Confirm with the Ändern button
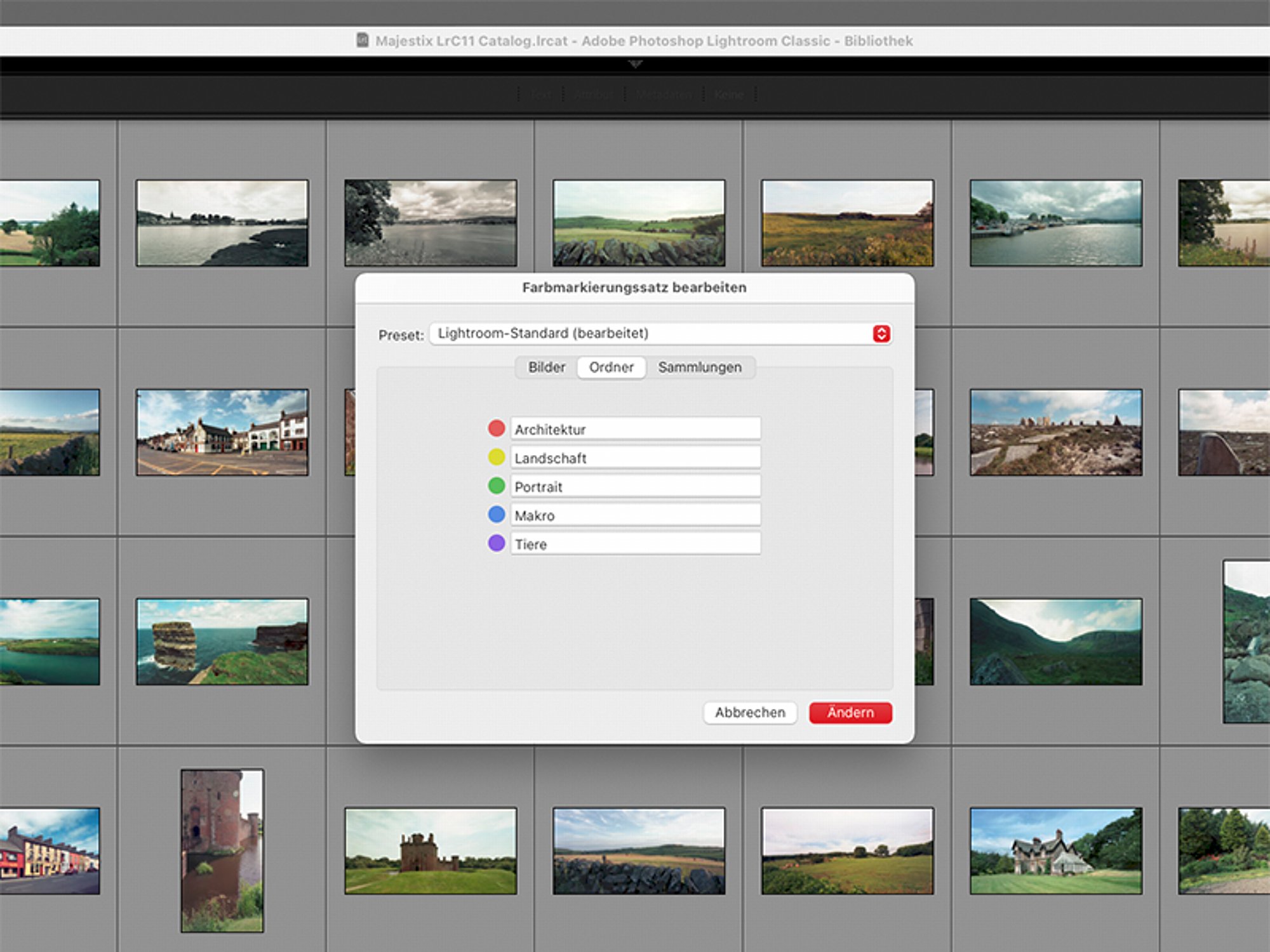This screenshot has height=952, width=1270. [x=850, y=713]
